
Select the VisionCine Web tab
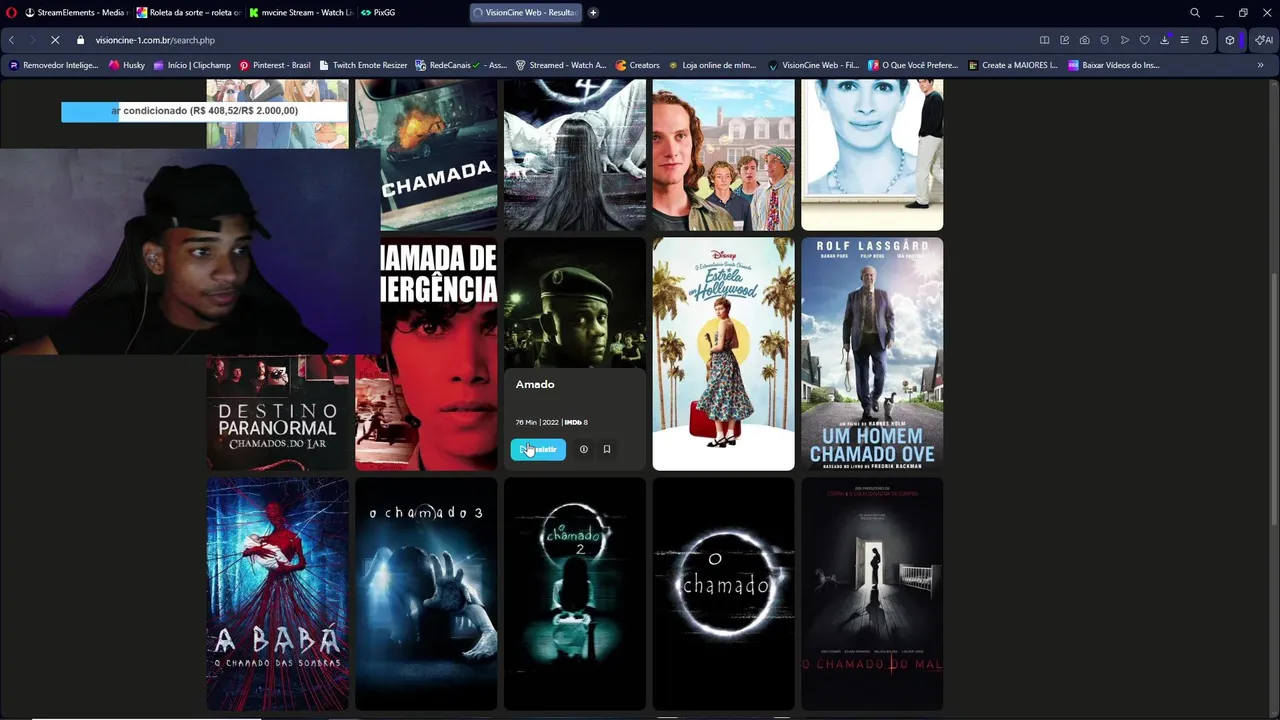525,13
